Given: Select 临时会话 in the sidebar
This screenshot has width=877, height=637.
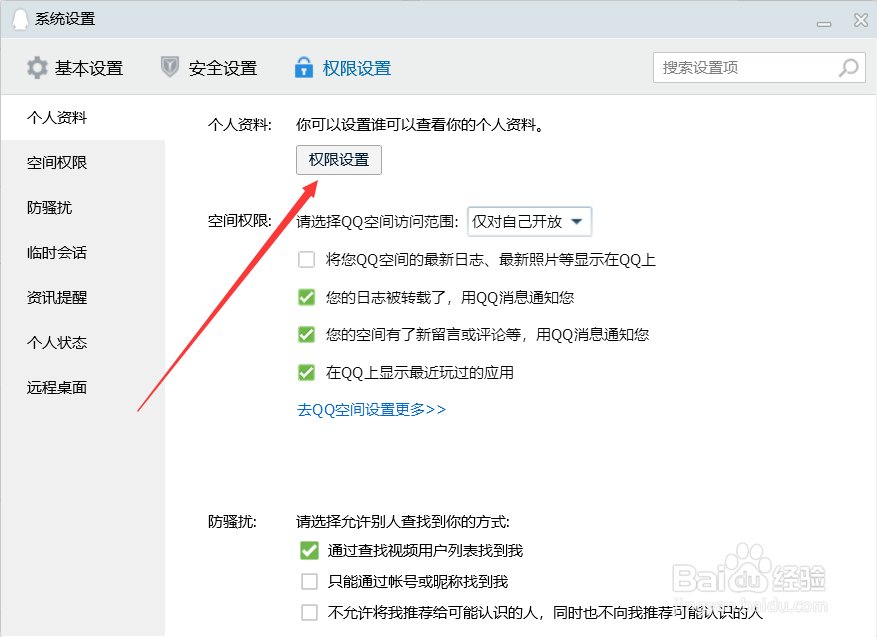Looking at the screenshot, I should click(55, 252).
